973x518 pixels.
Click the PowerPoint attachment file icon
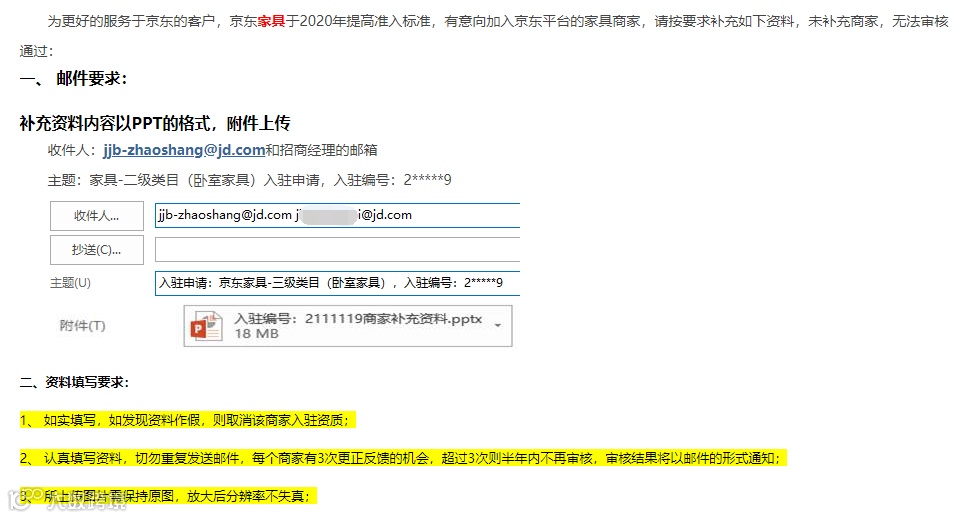tap(207, 326)
